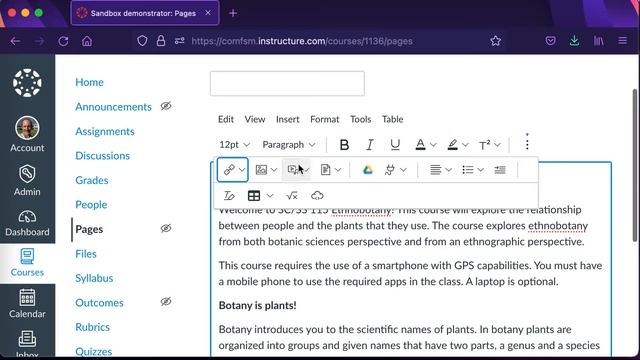Expand the Images dropdown arrow
Image resolution: width=640 pixels, height=360 pixels.
(274, 170)
